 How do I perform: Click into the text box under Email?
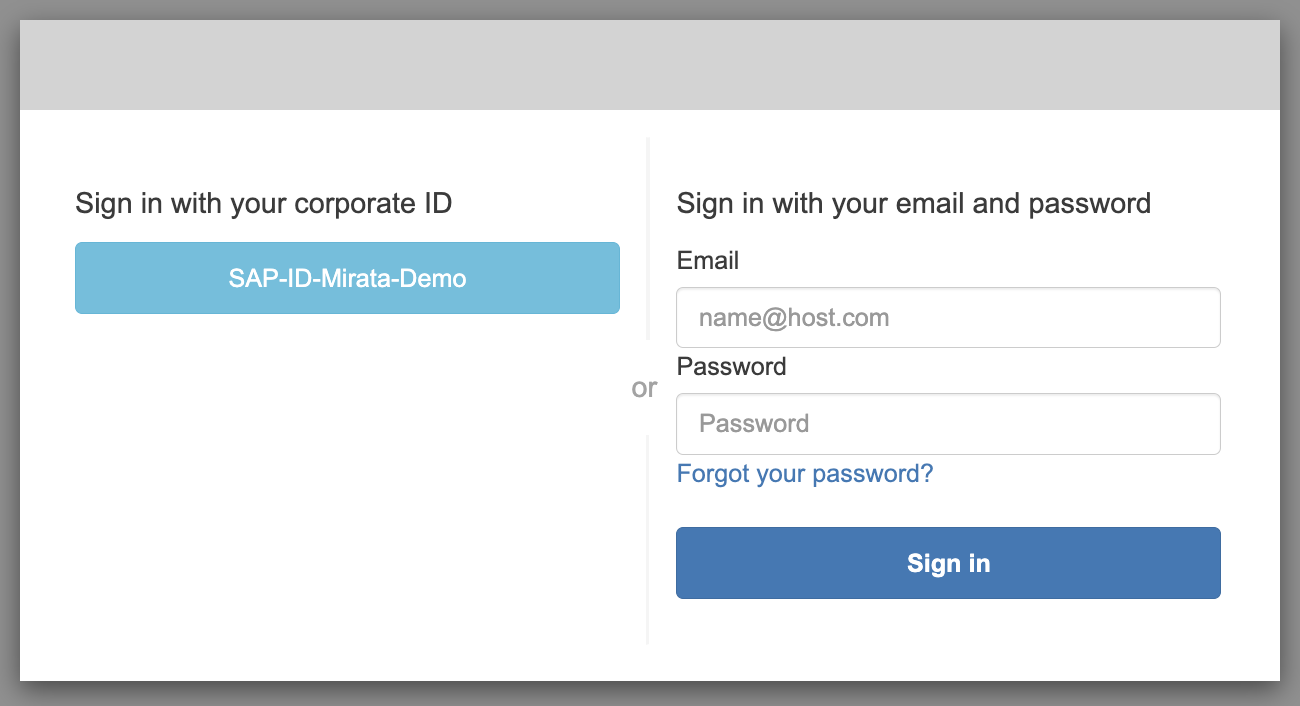point(948,318)
